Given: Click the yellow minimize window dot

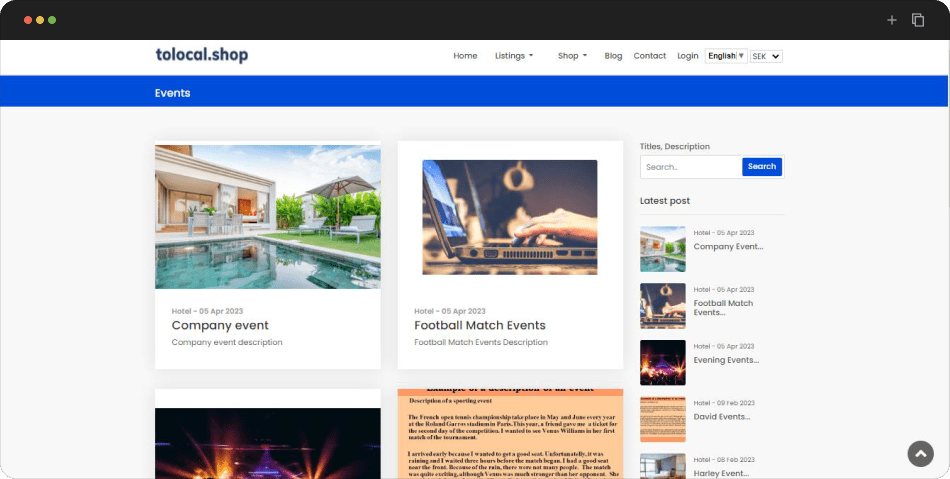Looking at the screenshot, I should tap(40, 20).
